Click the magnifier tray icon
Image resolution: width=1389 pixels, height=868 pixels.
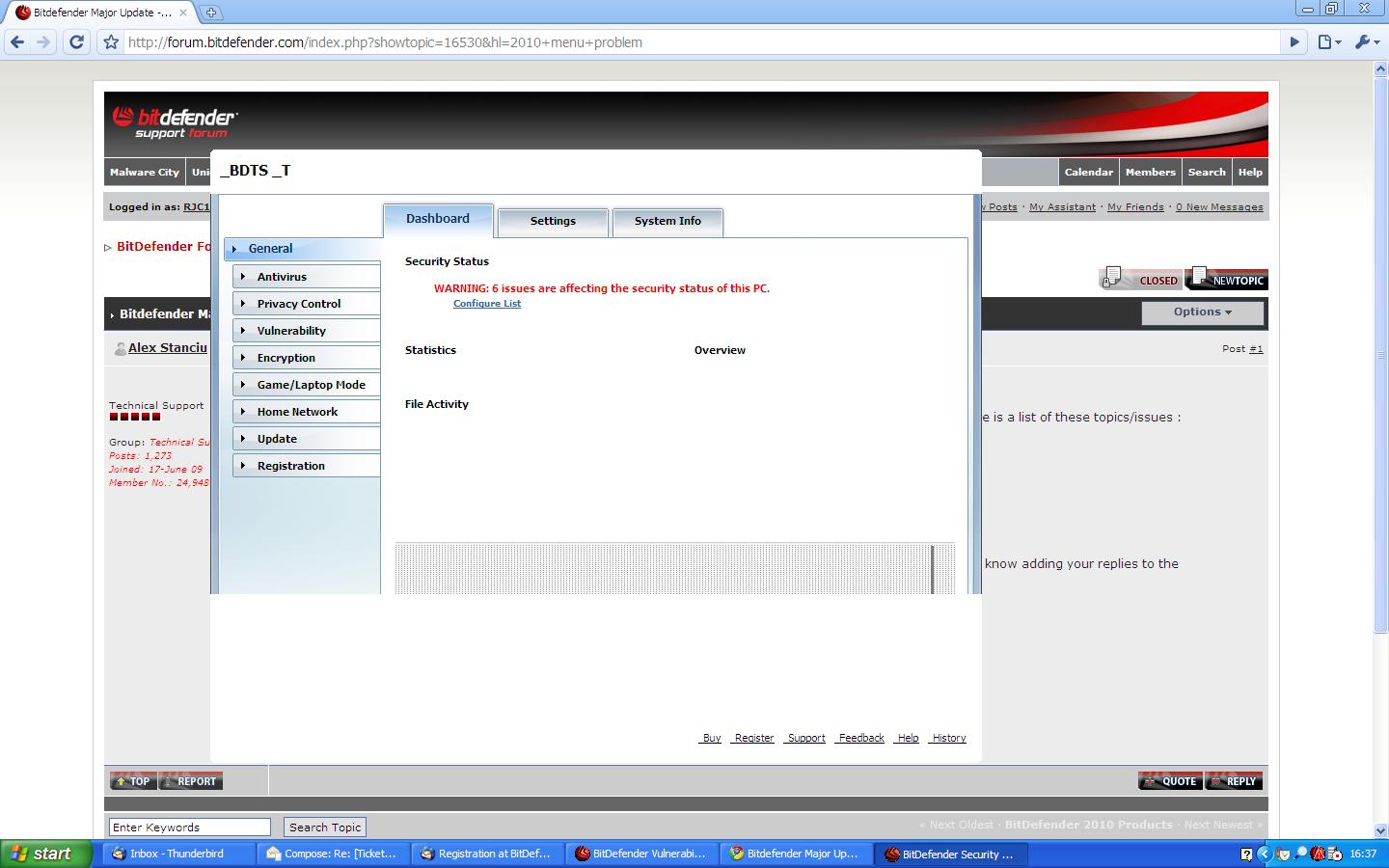tap(1301, 854)
